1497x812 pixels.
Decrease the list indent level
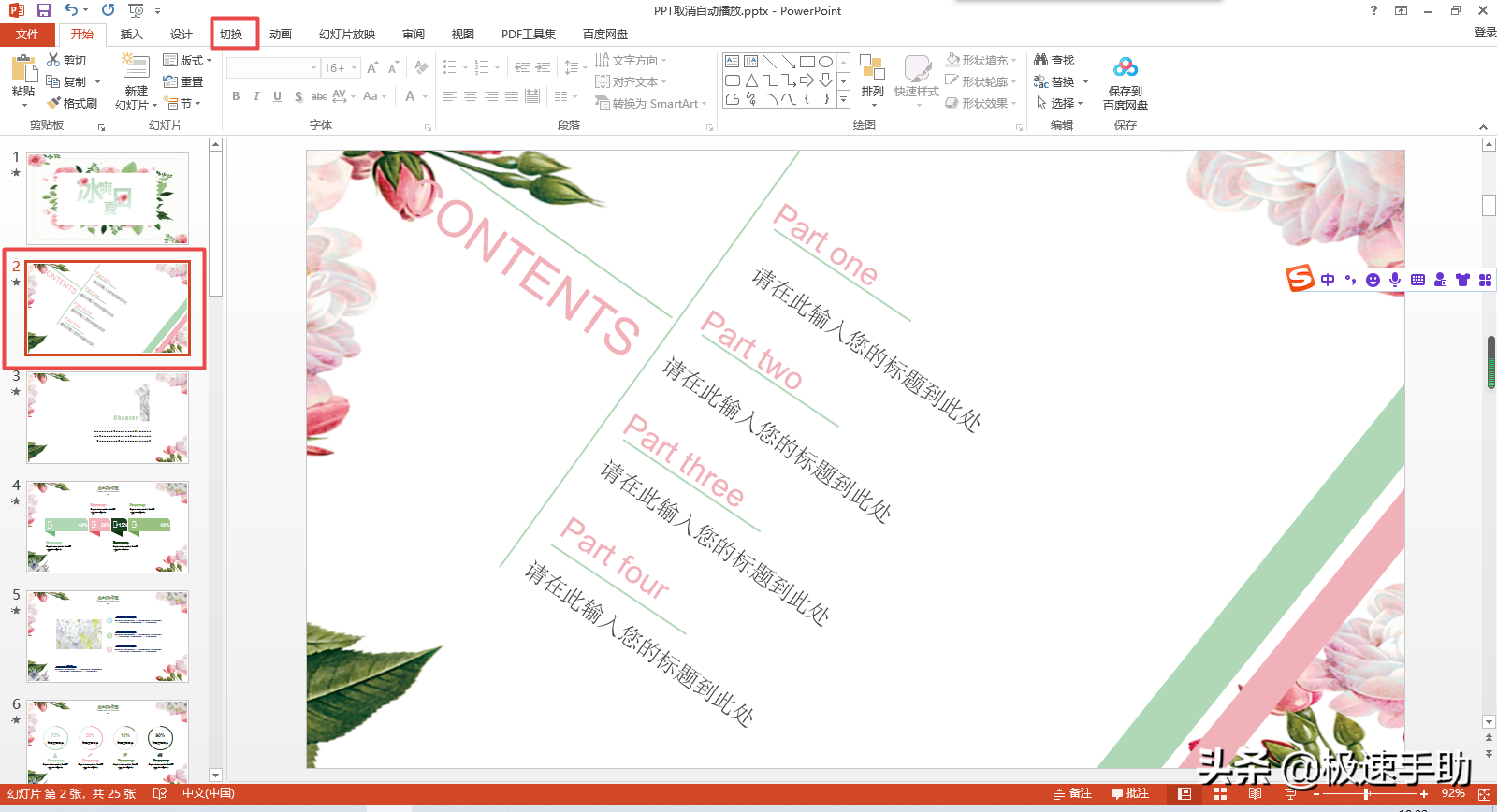point(522,67)
